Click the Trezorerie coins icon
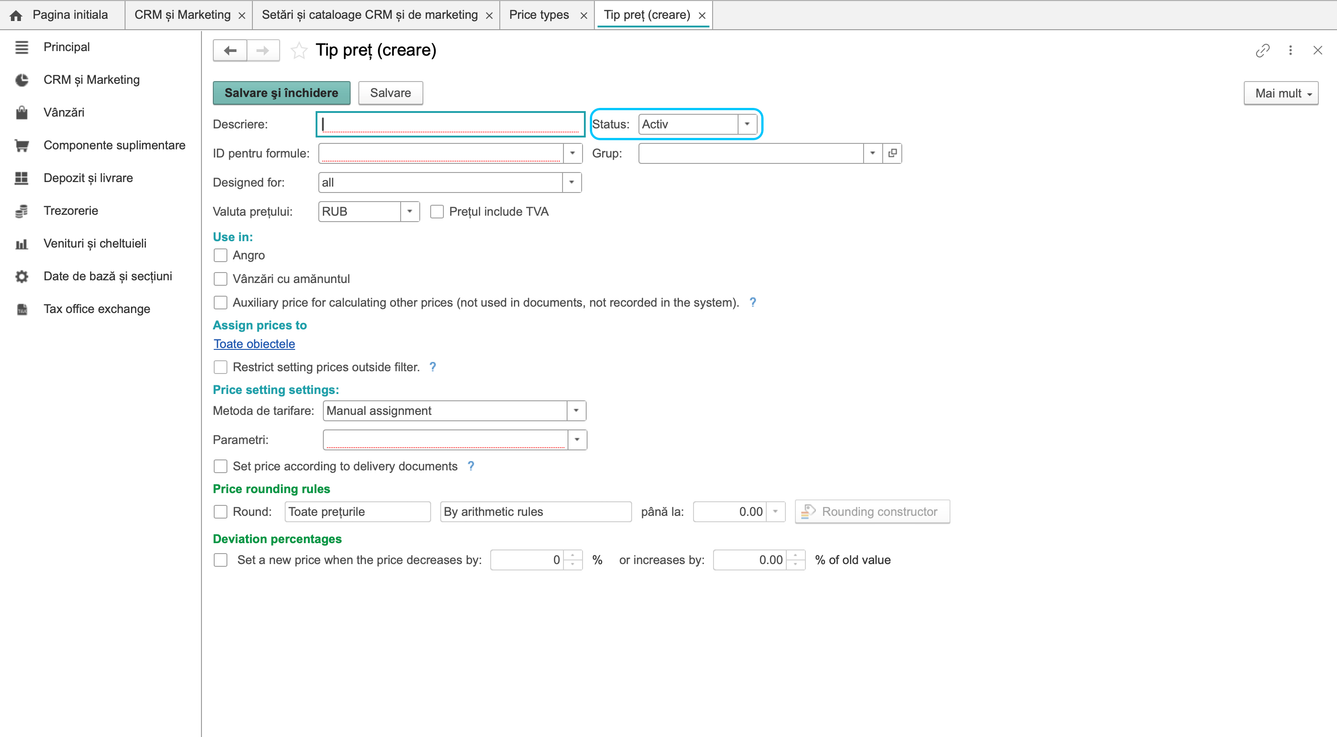The height and width of the screenshot is (737, 1337). pos(21,211)
